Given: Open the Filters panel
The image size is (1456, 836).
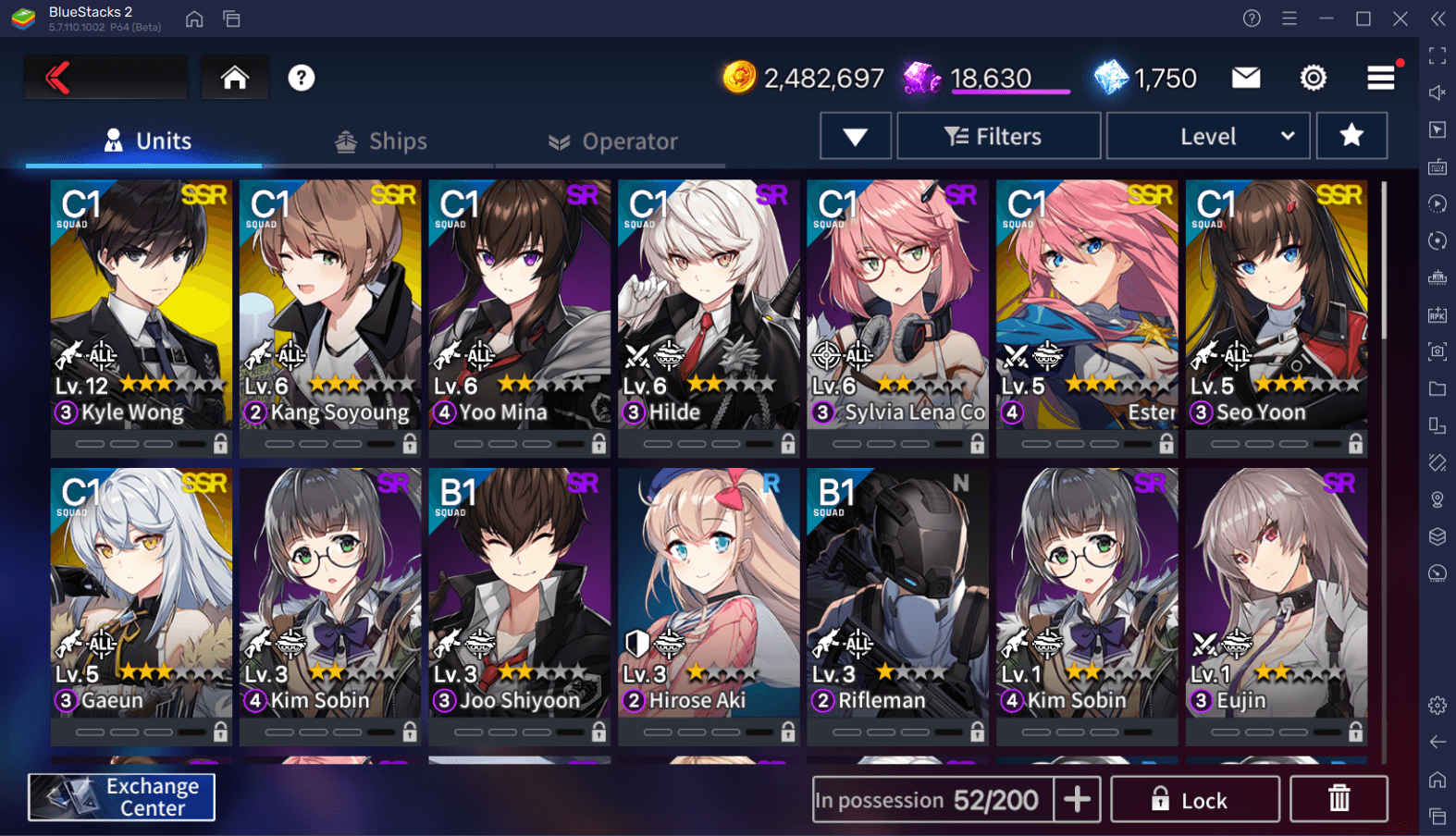Looking at the screenshot, I should [x=998, y=136].
